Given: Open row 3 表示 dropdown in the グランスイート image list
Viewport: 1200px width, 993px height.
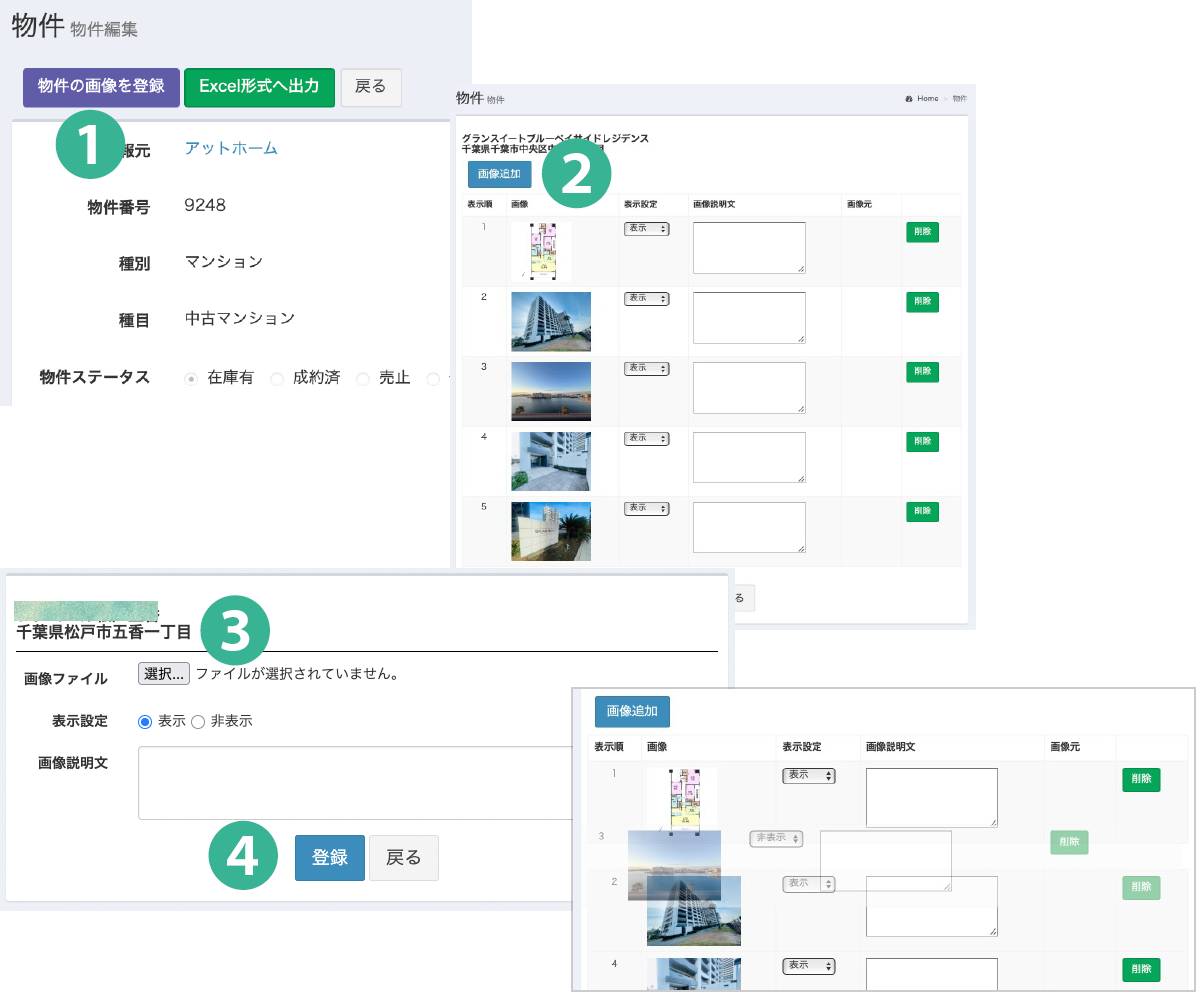Looking at the screenshot, I should (x=646, y=368).
